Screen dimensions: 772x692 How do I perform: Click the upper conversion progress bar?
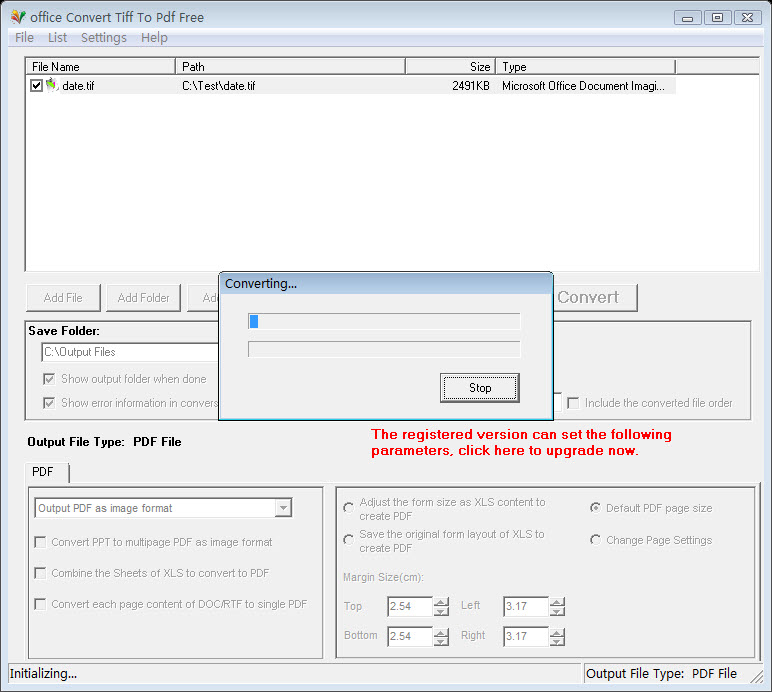point(384,321)
